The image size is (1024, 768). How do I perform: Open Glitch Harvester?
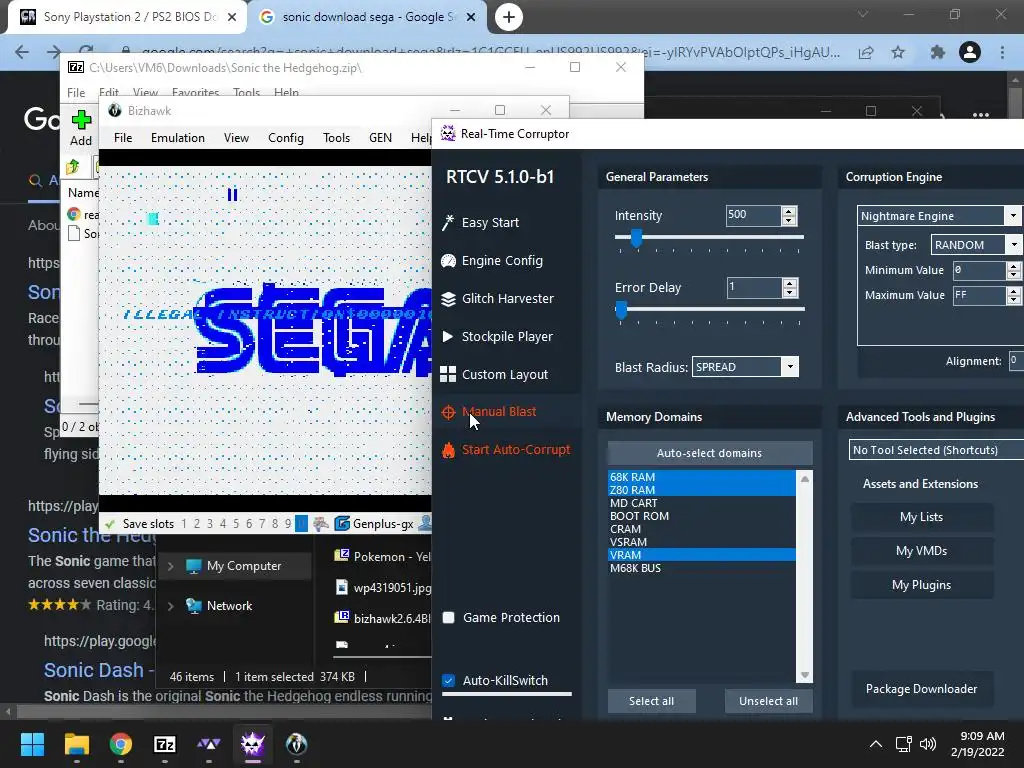498,298
